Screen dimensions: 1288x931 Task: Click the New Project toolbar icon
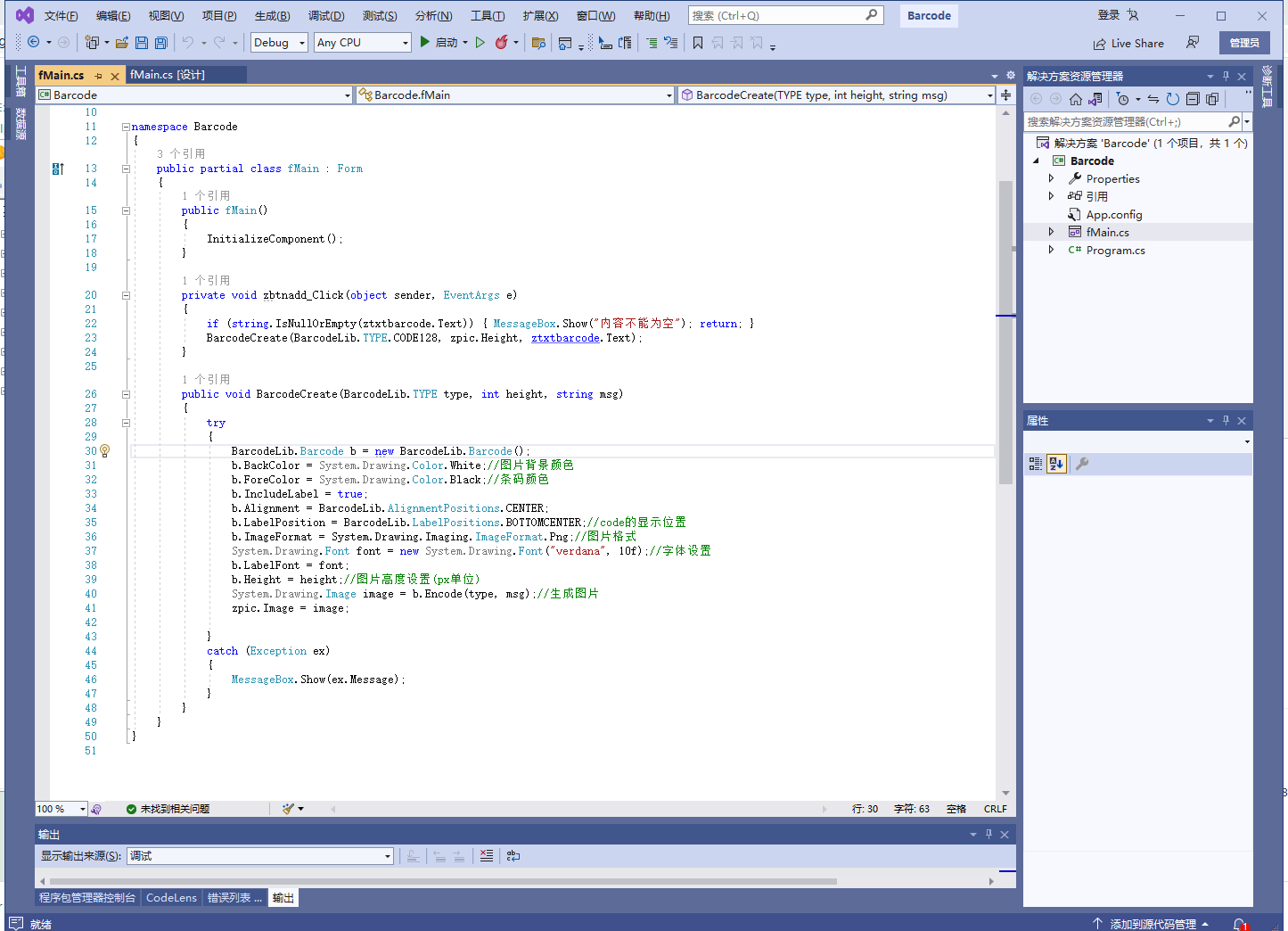(91, 42)
